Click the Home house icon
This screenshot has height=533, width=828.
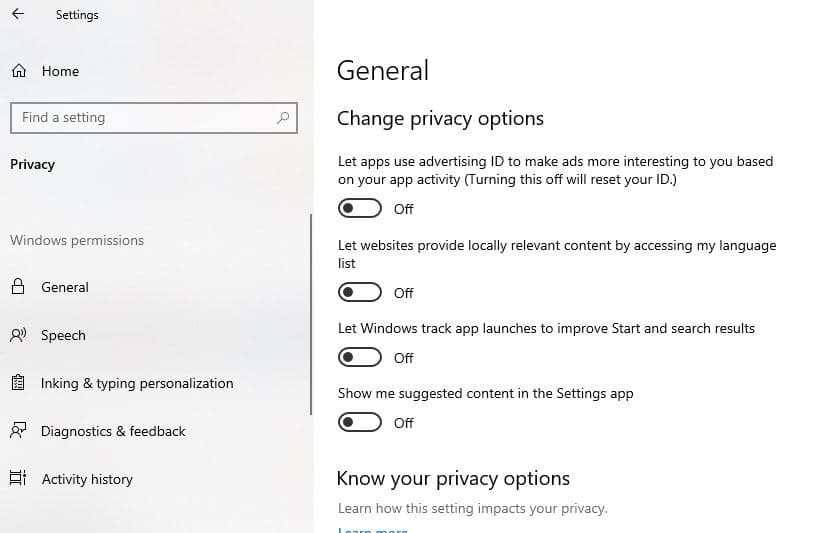point(18,71)
